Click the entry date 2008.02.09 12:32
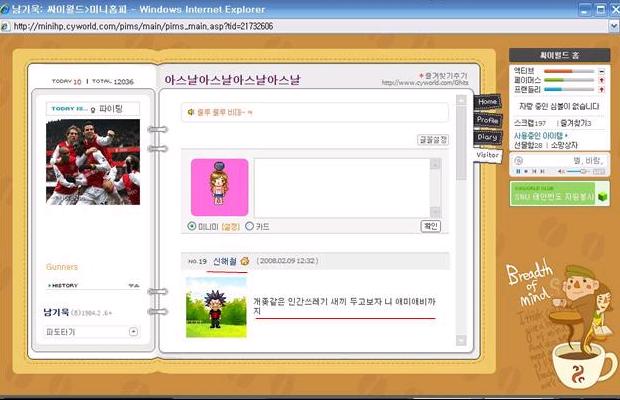 [287, 261]
